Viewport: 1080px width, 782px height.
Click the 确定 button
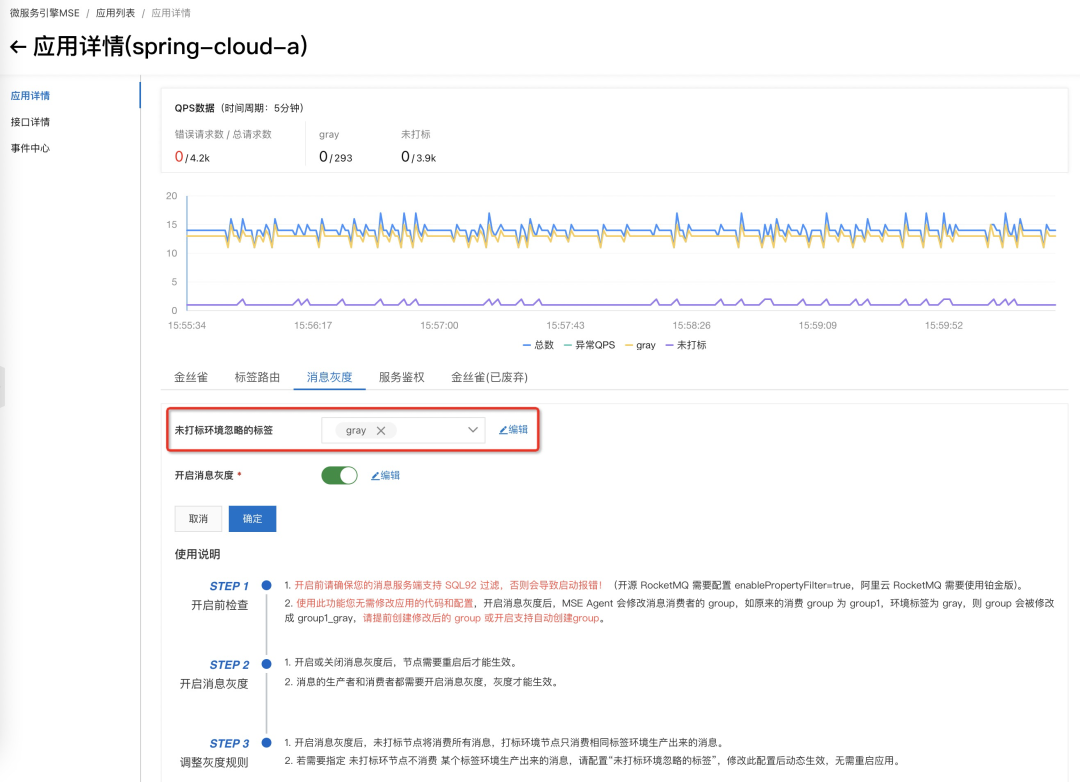(x=252, y=519)
